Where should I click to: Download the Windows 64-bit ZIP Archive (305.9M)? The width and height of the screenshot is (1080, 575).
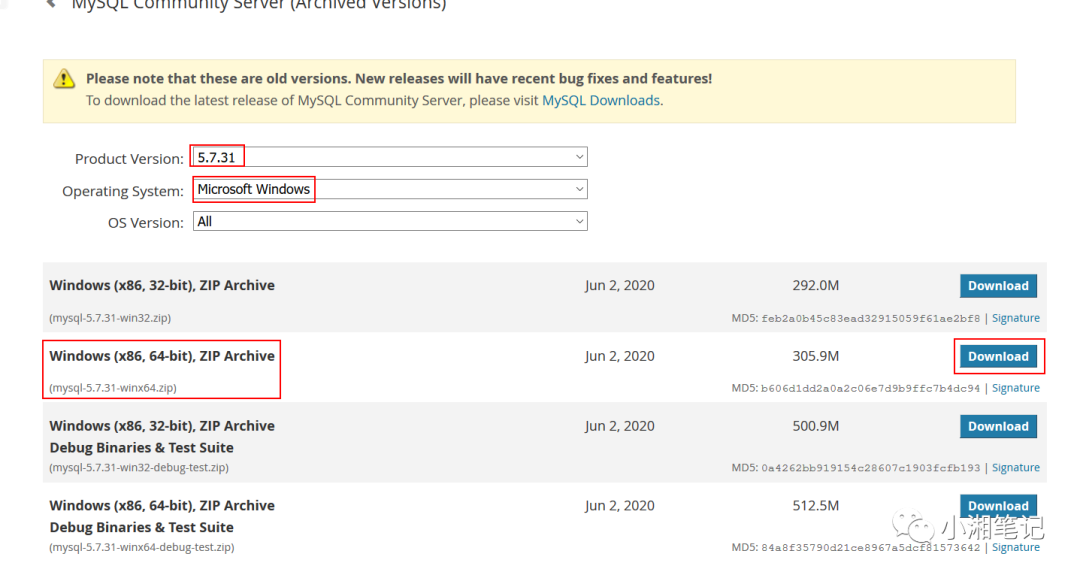pyautogui.click(x=998, y=357)
